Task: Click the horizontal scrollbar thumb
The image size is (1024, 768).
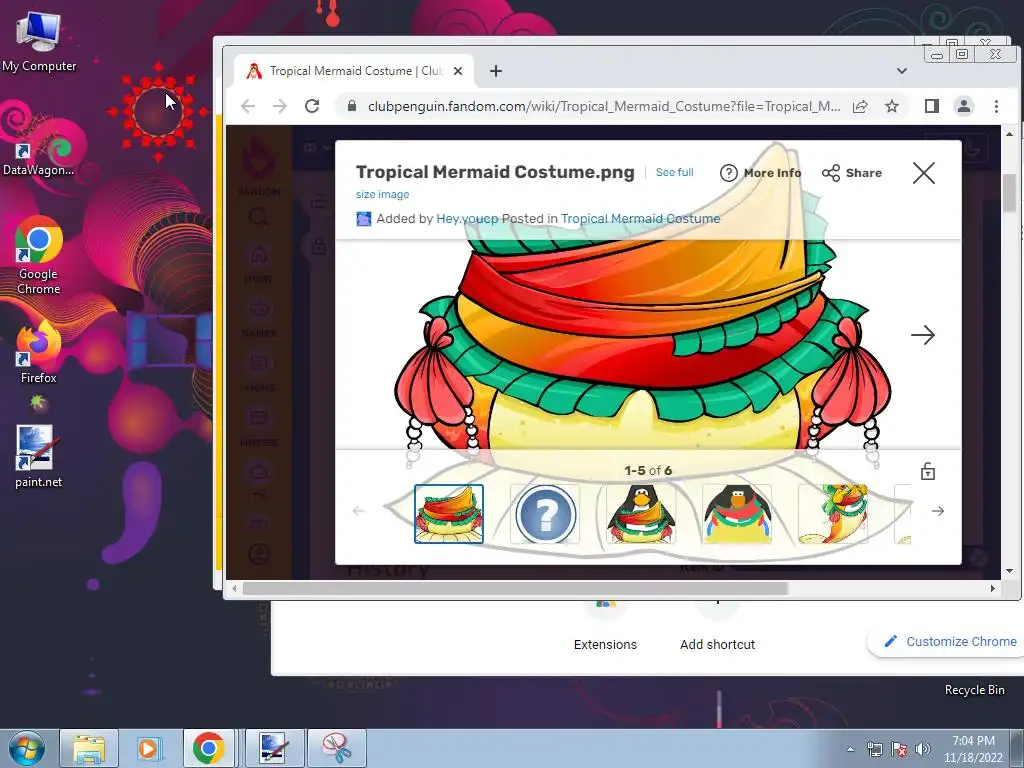Action: (x=515, y=588)
